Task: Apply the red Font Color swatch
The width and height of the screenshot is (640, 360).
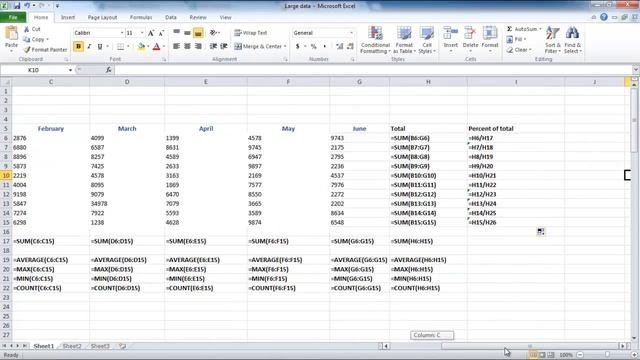Action: pyautogui.click(x=156, y=47)
